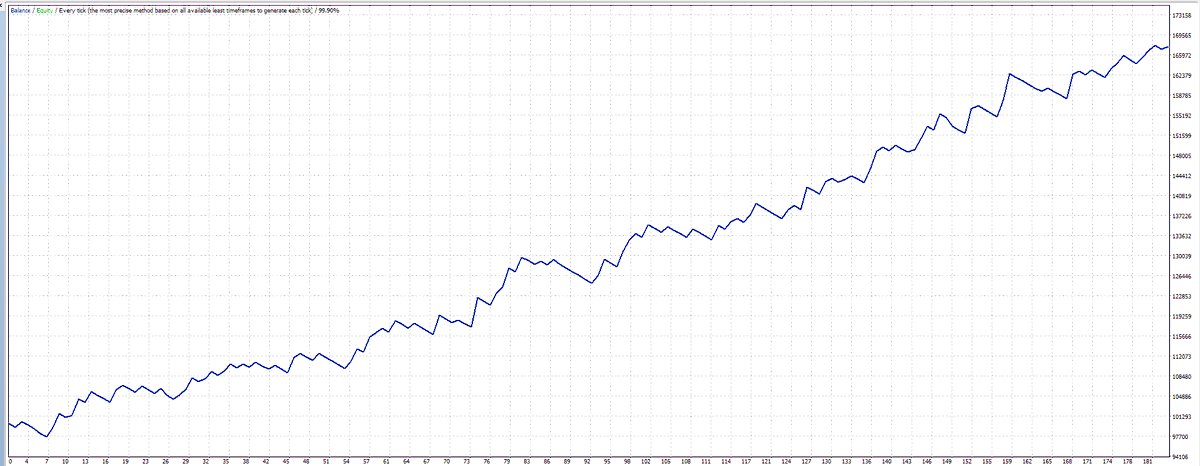Click trade number 92 on the bottom axis
1200x466 pixels.
[x=587, y=462]
